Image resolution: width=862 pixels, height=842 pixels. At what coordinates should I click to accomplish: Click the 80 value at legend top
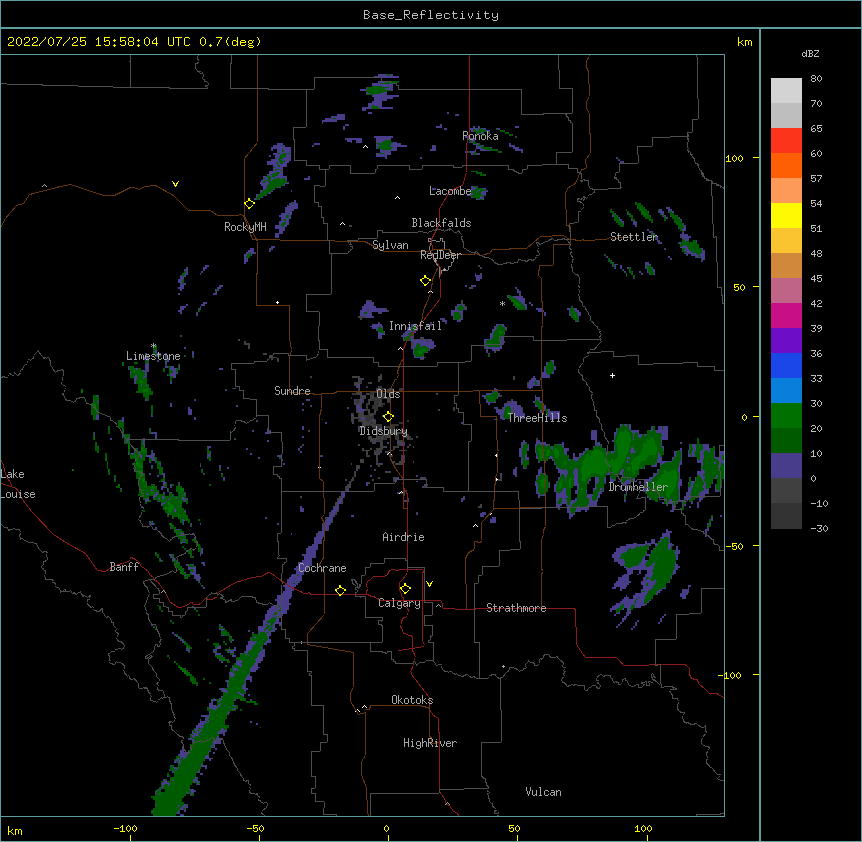[816, 79]
